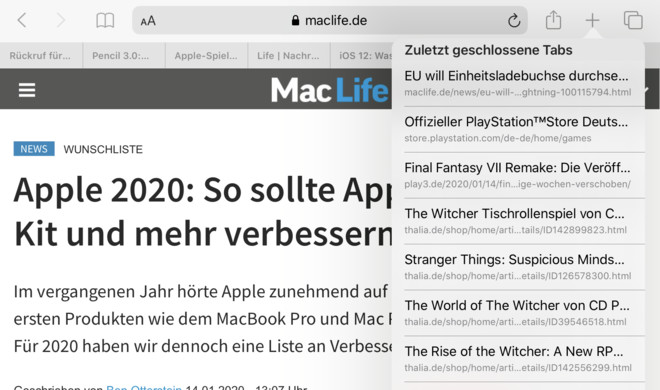Image resolution: width=660 pixels, height=390 pixels.
Task: Open the bookmarks book icon
Action: pyautogui.click(x=105, y=20)
